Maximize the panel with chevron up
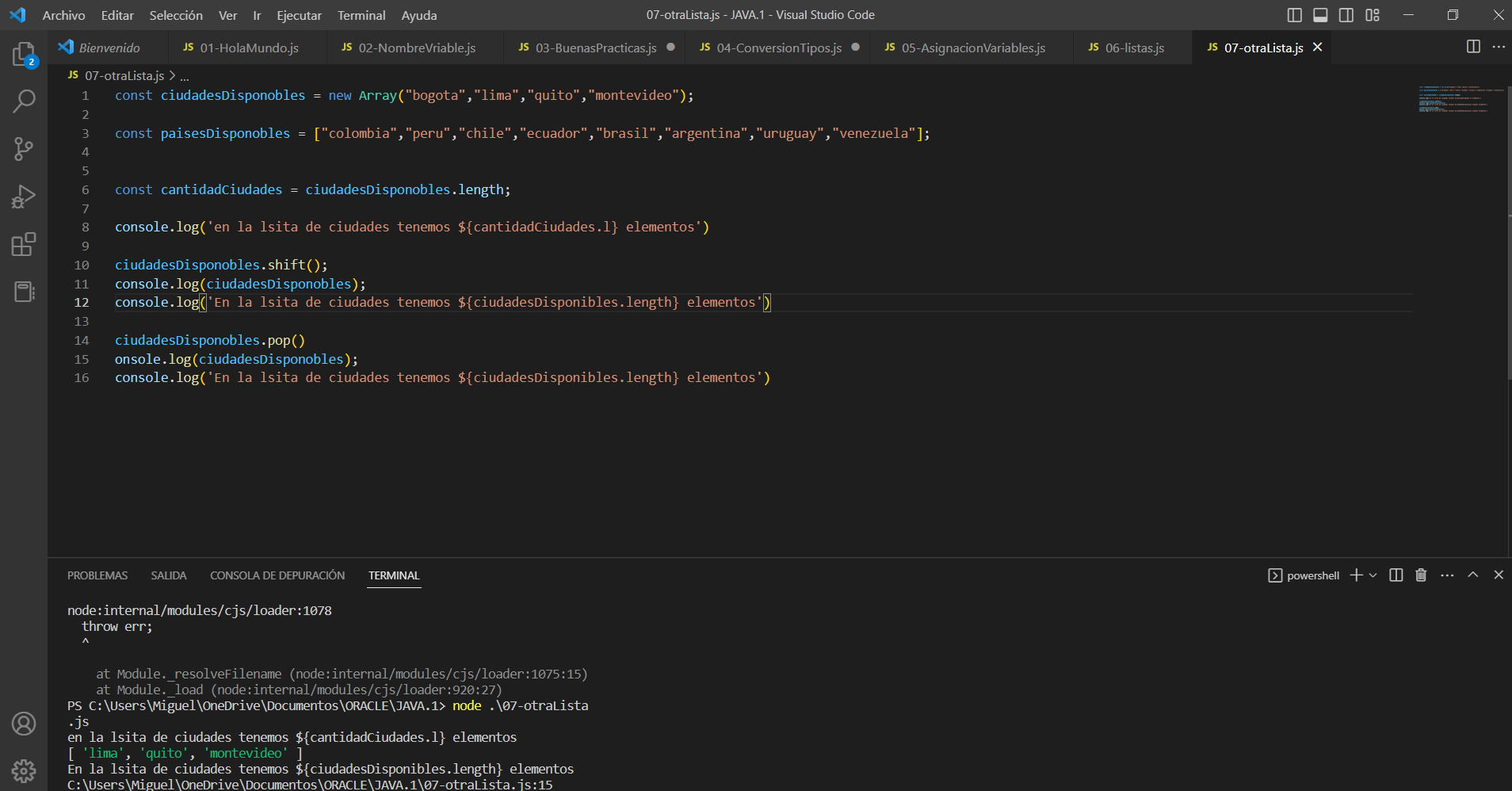The height and width of the screenshot is (791, 1512). 1473,575
